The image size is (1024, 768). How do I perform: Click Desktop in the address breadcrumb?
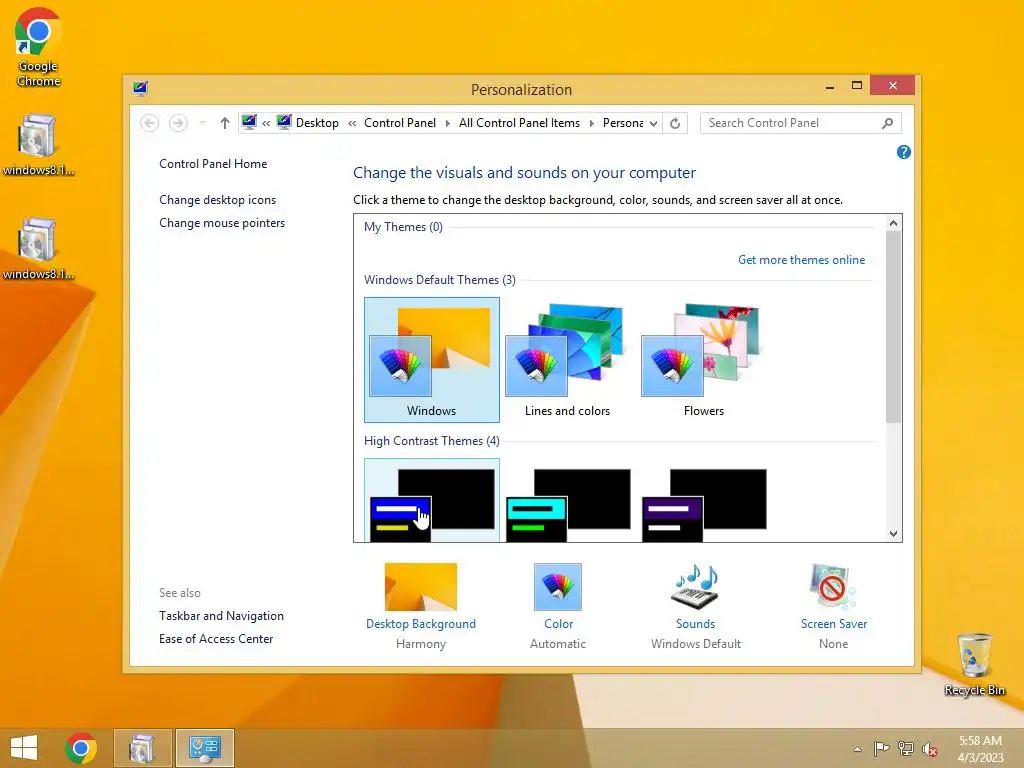(x=317, y=123)
